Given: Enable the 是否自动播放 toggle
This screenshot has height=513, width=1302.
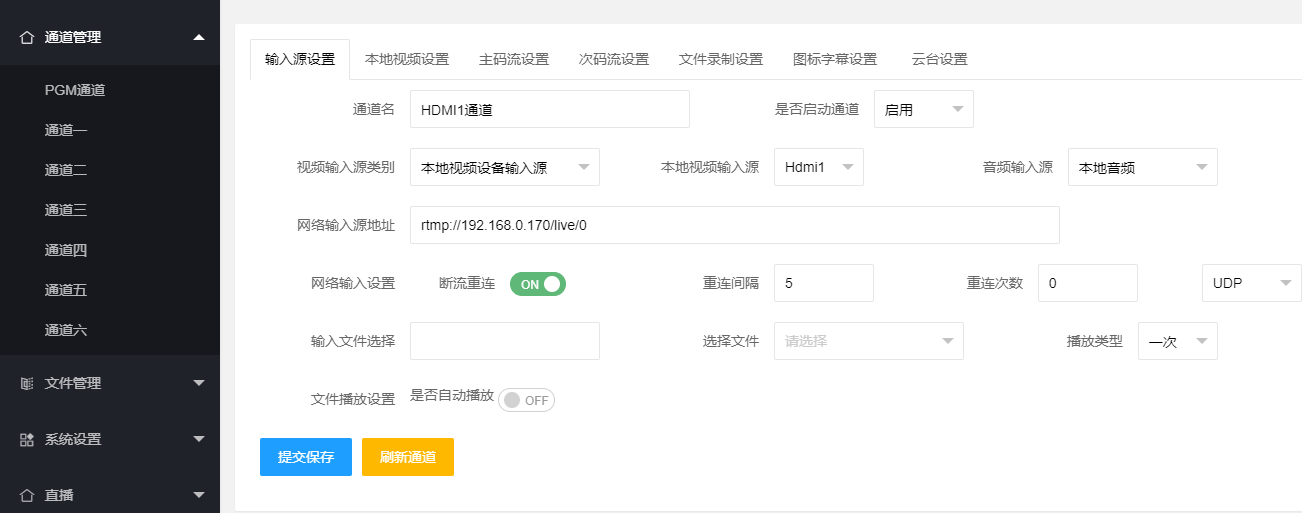Looking at the screenshot, I should [526, 400].
